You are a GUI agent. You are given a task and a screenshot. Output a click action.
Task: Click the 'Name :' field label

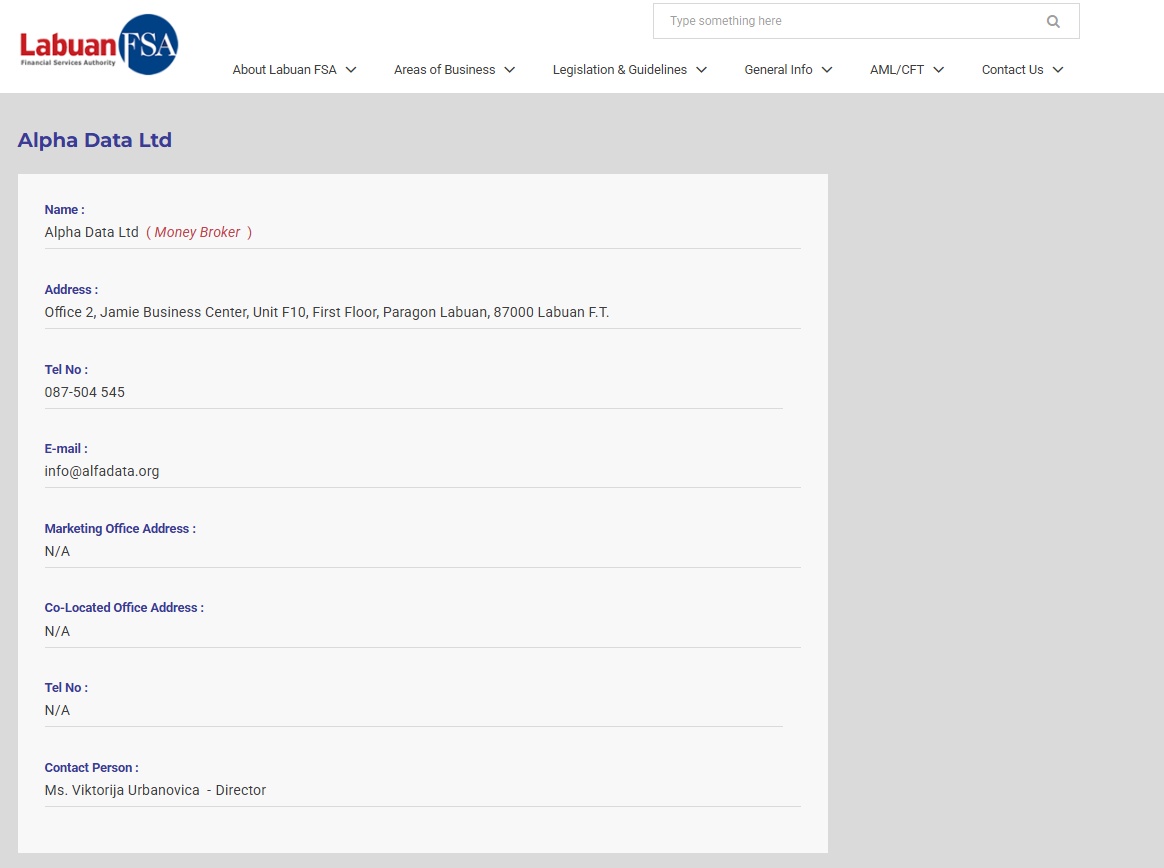point(65,209)
